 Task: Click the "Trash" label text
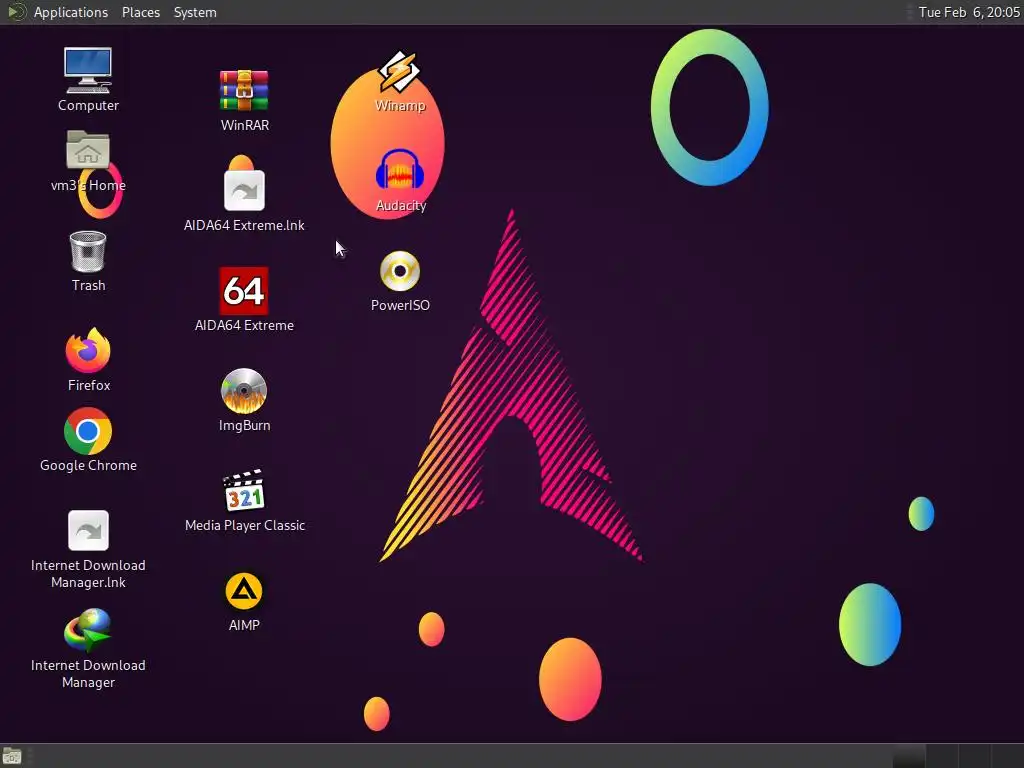point(88,285)
